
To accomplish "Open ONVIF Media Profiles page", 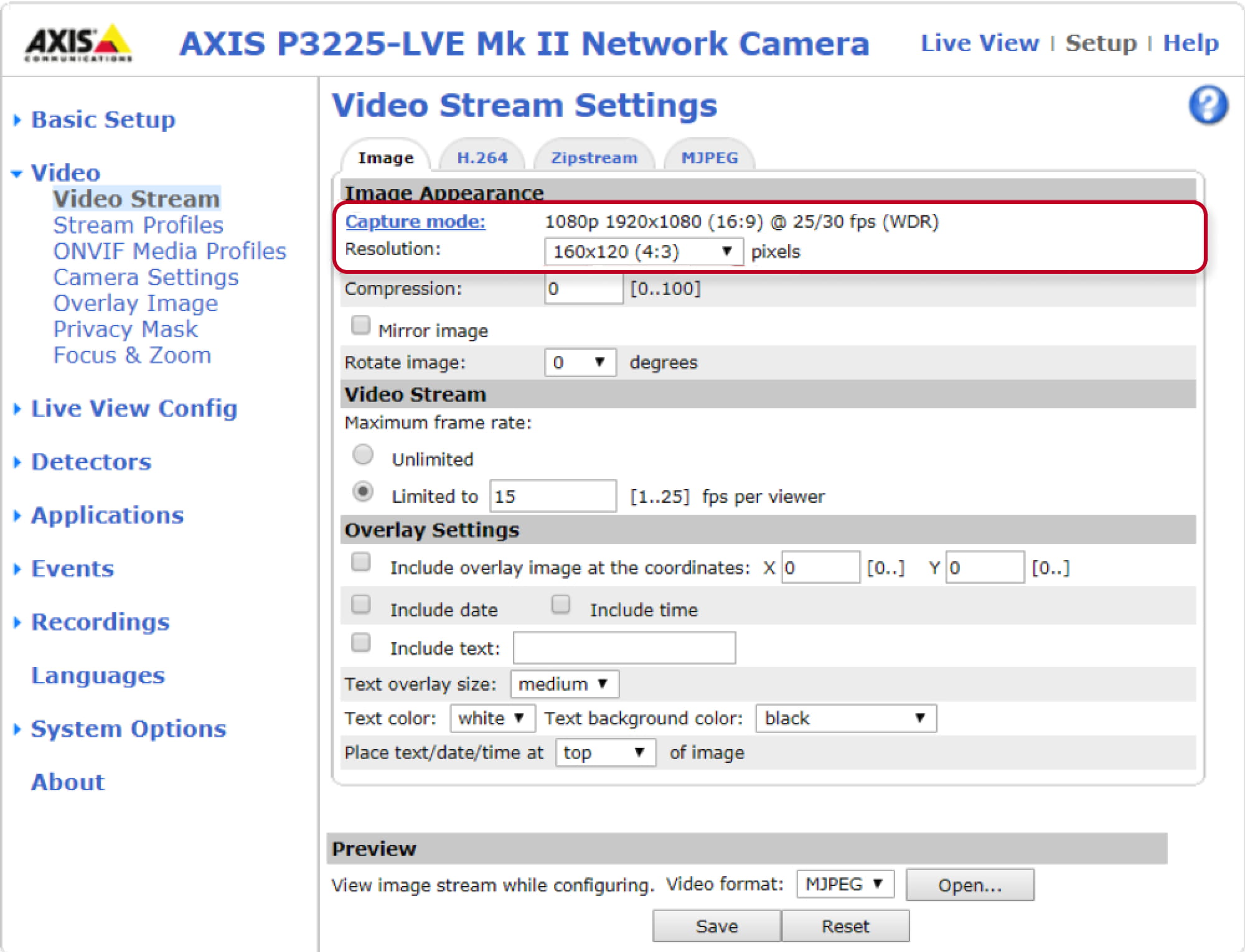I will tap(169, 251).
